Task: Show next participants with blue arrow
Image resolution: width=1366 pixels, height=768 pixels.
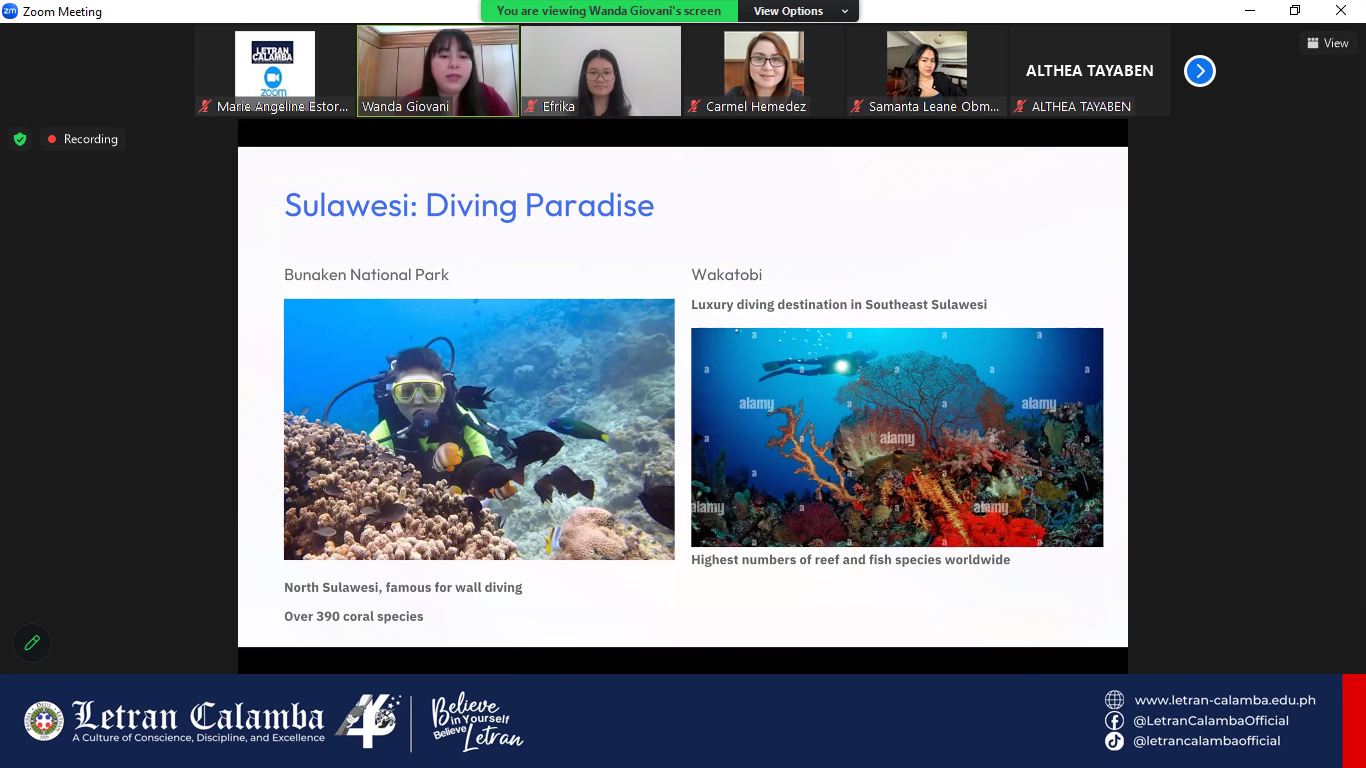Action: [x=1199, y=71]
